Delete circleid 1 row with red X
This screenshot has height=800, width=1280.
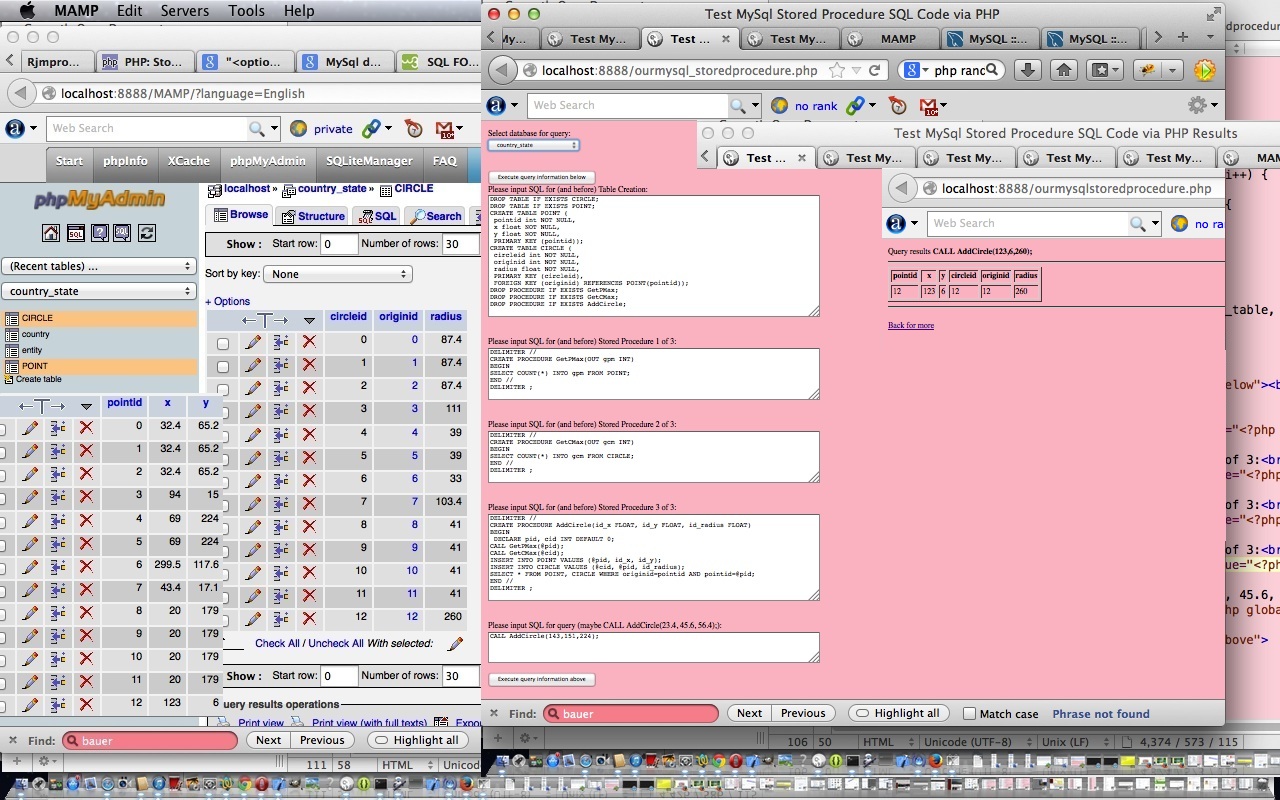(309, 365)
